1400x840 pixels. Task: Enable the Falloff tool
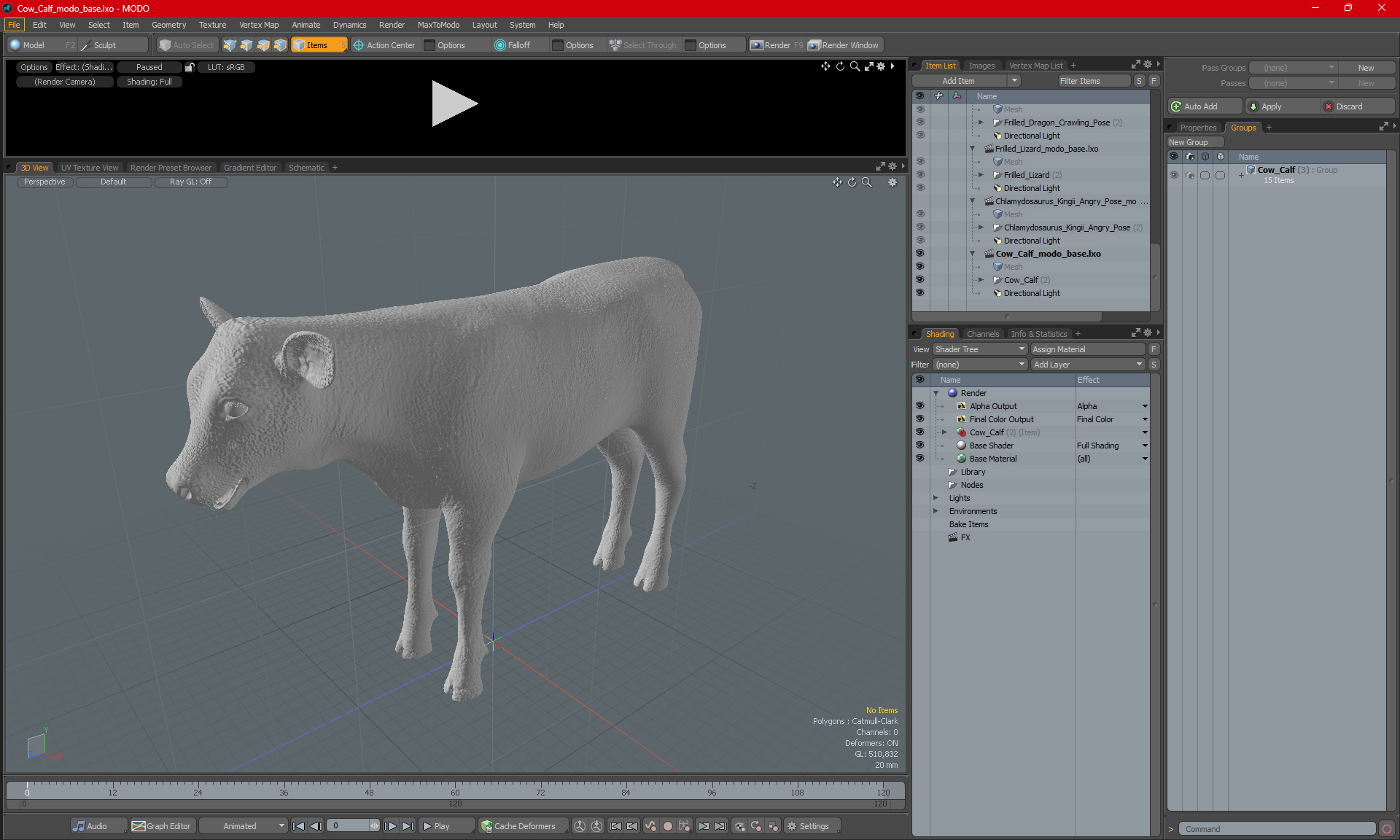pos(513,45)
